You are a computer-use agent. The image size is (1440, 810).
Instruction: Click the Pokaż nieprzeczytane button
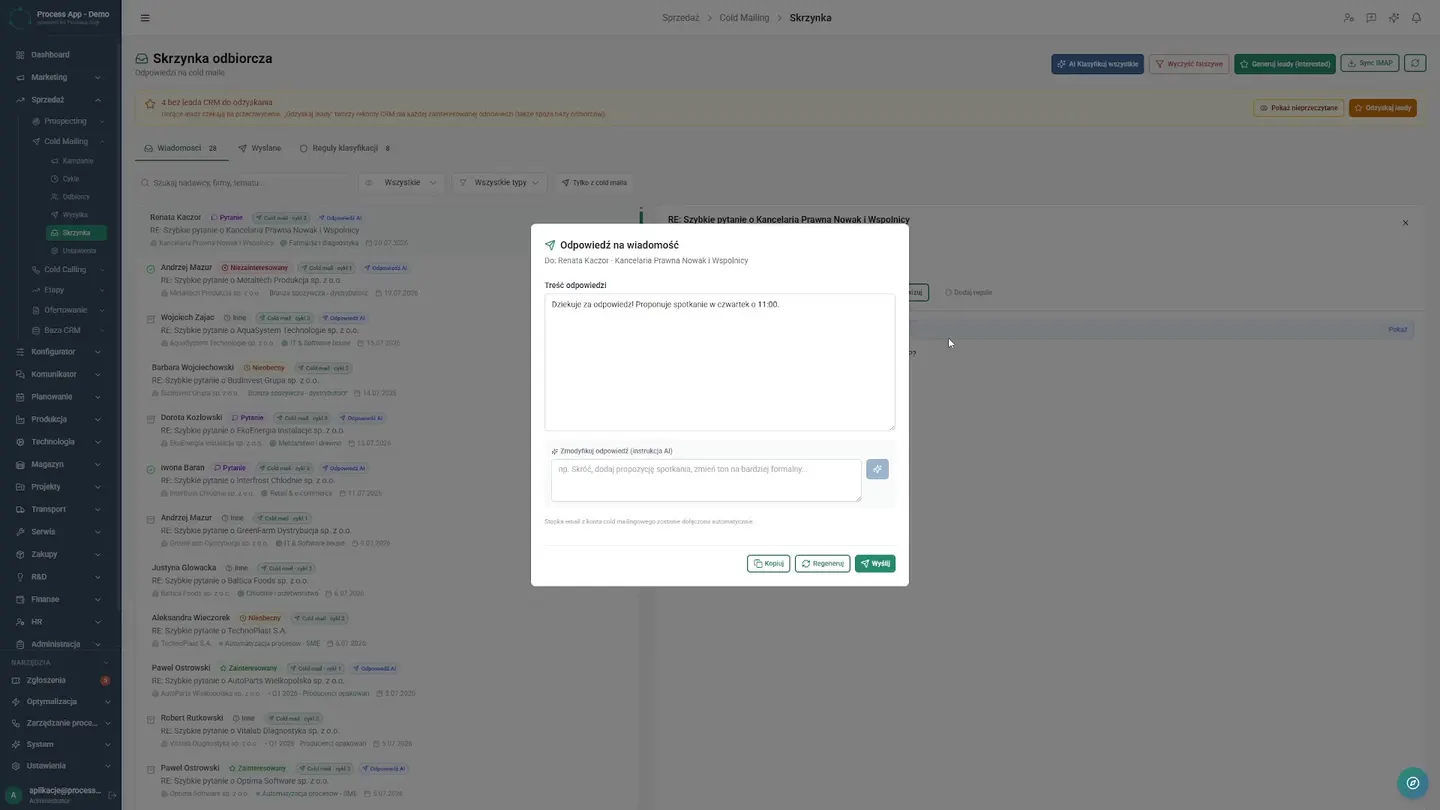[1298, 108]
